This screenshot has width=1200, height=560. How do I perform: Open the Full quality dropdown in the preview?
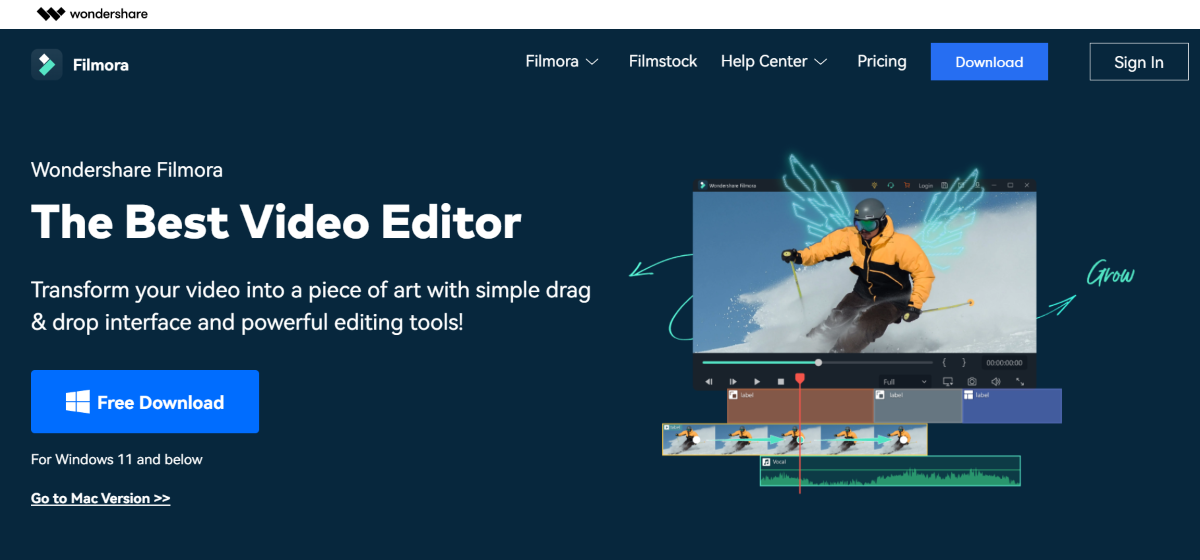(905, 381)
